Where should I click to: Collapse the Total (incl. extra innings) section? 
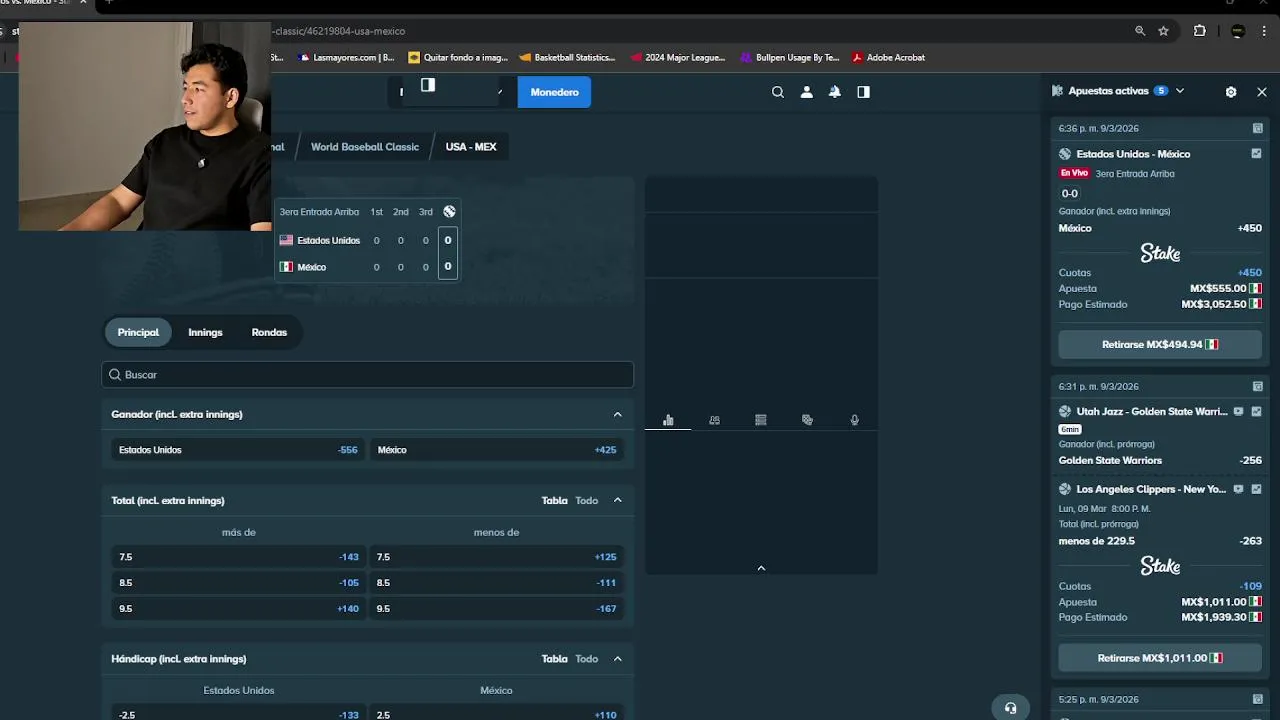[x=617, y=500]
